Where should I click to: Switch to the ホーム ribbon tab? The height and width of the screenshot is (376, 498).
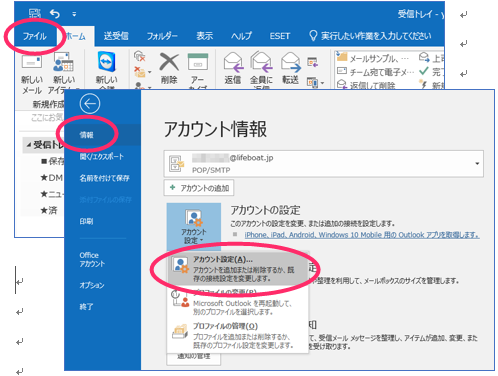point(75,36)
